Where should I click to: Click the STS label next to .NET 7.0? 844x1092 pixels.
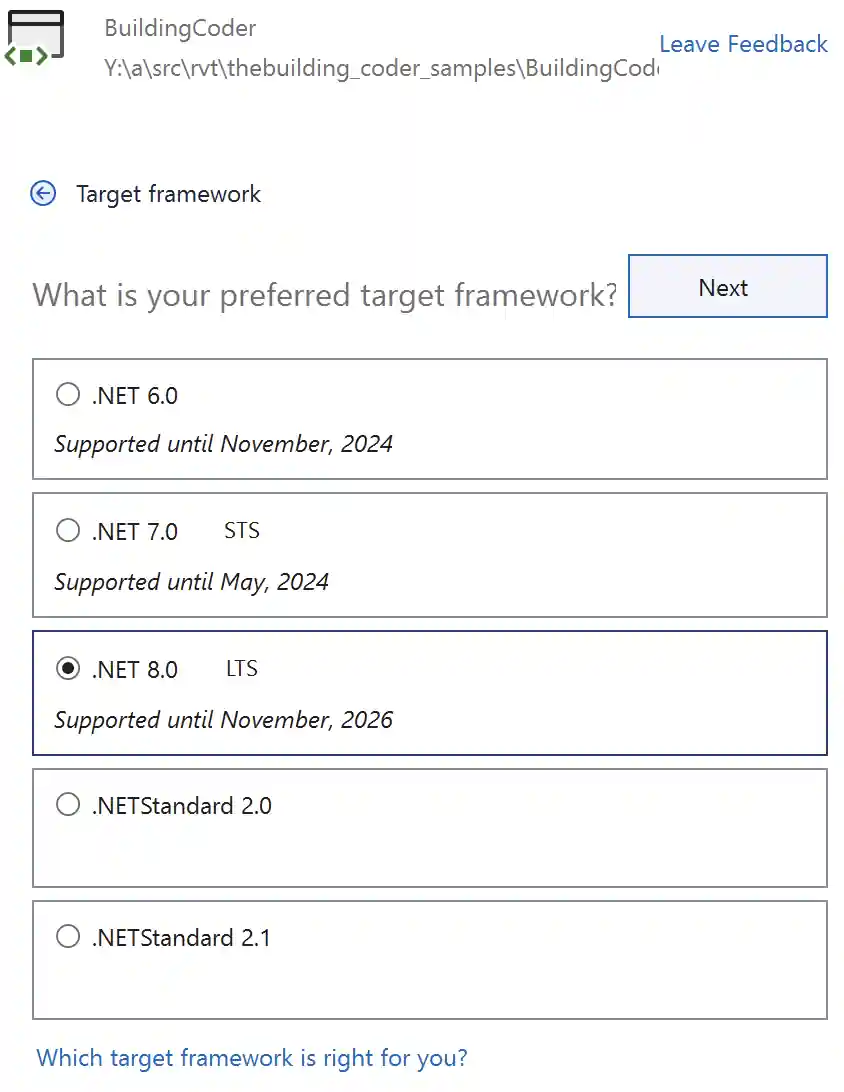tap(241, 531)
